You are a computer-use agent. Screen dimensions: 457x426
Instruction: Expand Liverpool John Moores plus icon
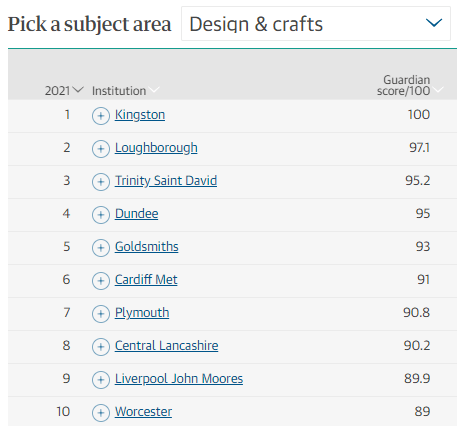pos(101,380)
